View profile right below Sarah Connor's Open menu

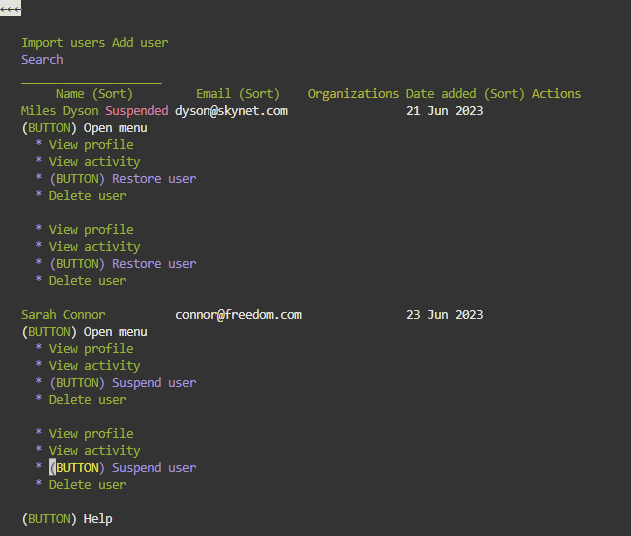pos(91,349)
